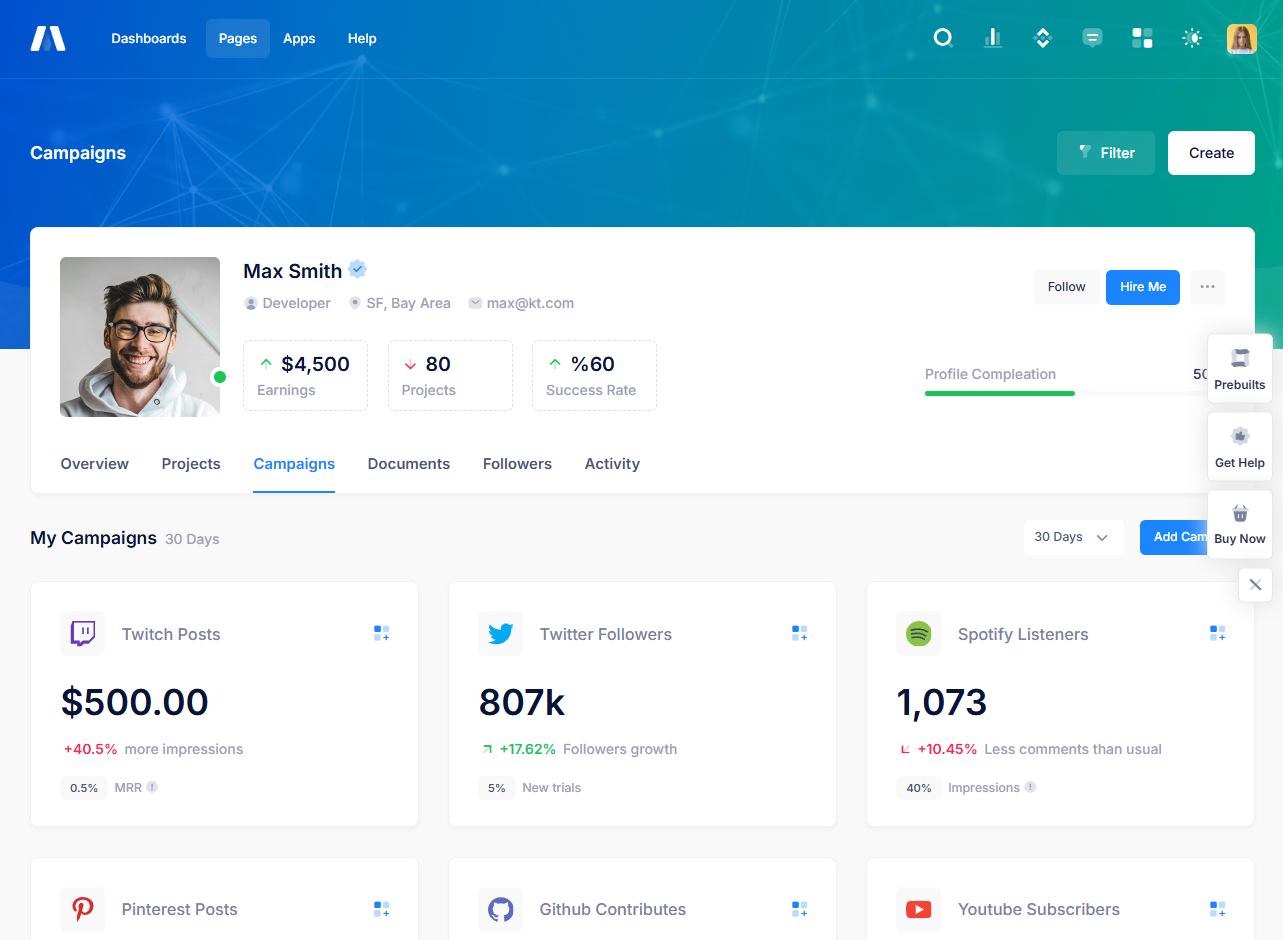Click Twitter bird icon on Followers card
The height and width of the screenshot is (940, 1283).
pos(501,634)
